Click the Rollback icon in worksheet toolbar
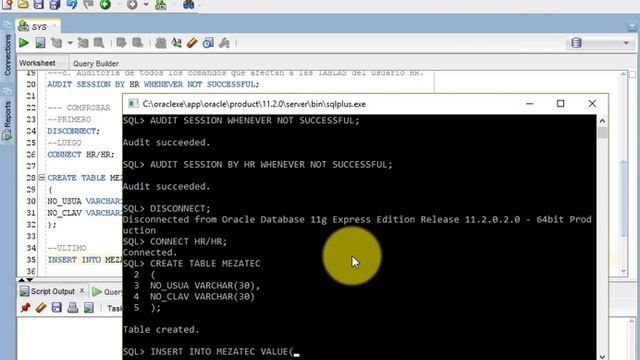 [138, 42]
